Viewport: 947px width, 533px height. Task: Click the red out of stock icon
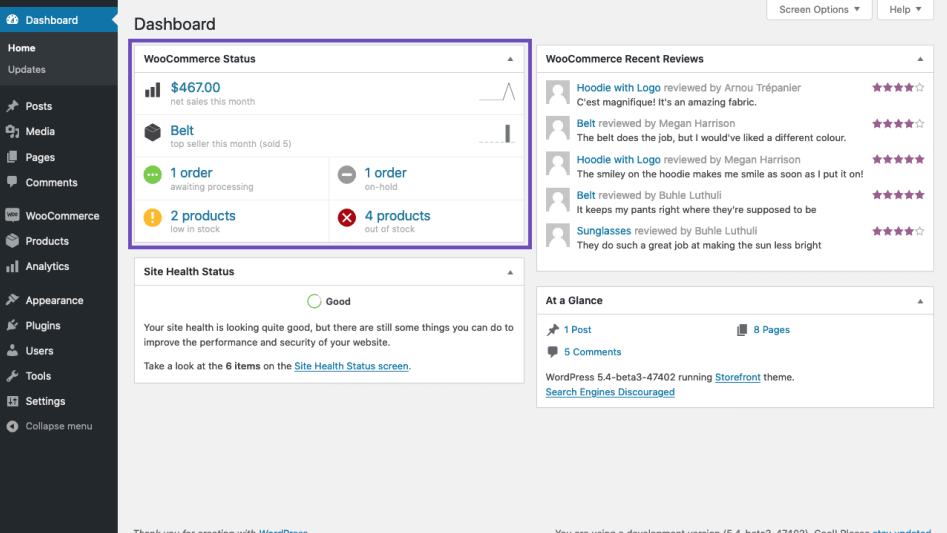click(347, 217)
